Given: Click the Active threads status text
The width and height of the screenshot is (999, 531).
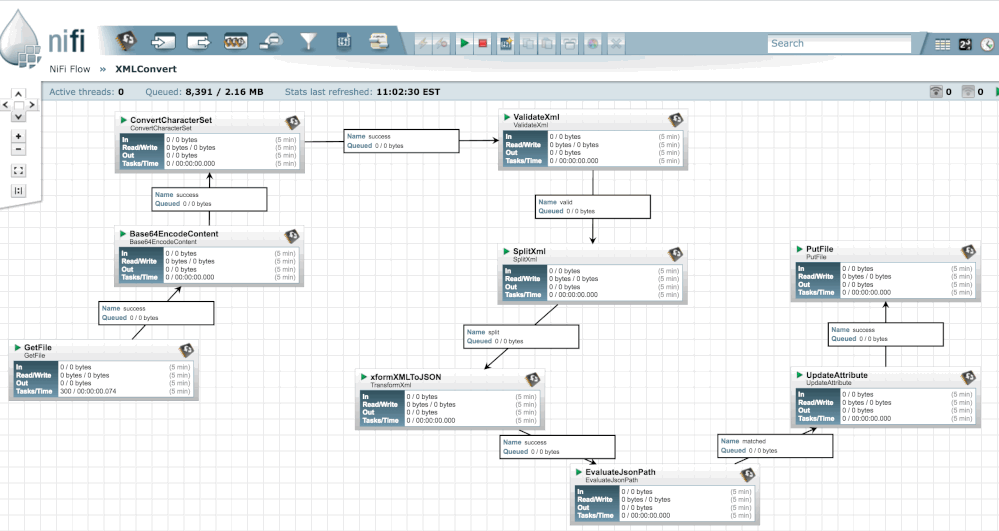Looking at the screenshot, I should pyautogui.click(x=87, y=92).
